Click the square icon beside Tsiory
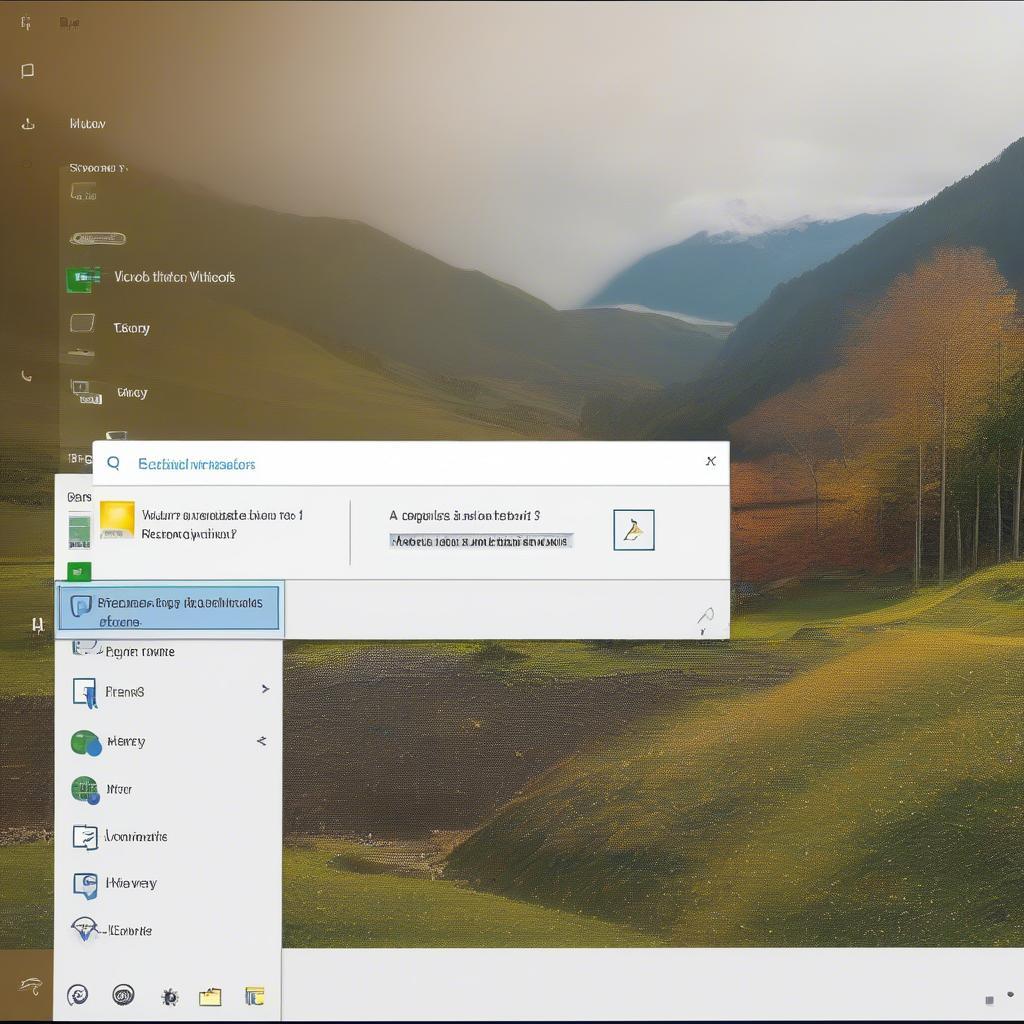 pyautogui.click(x=82, y=323)
